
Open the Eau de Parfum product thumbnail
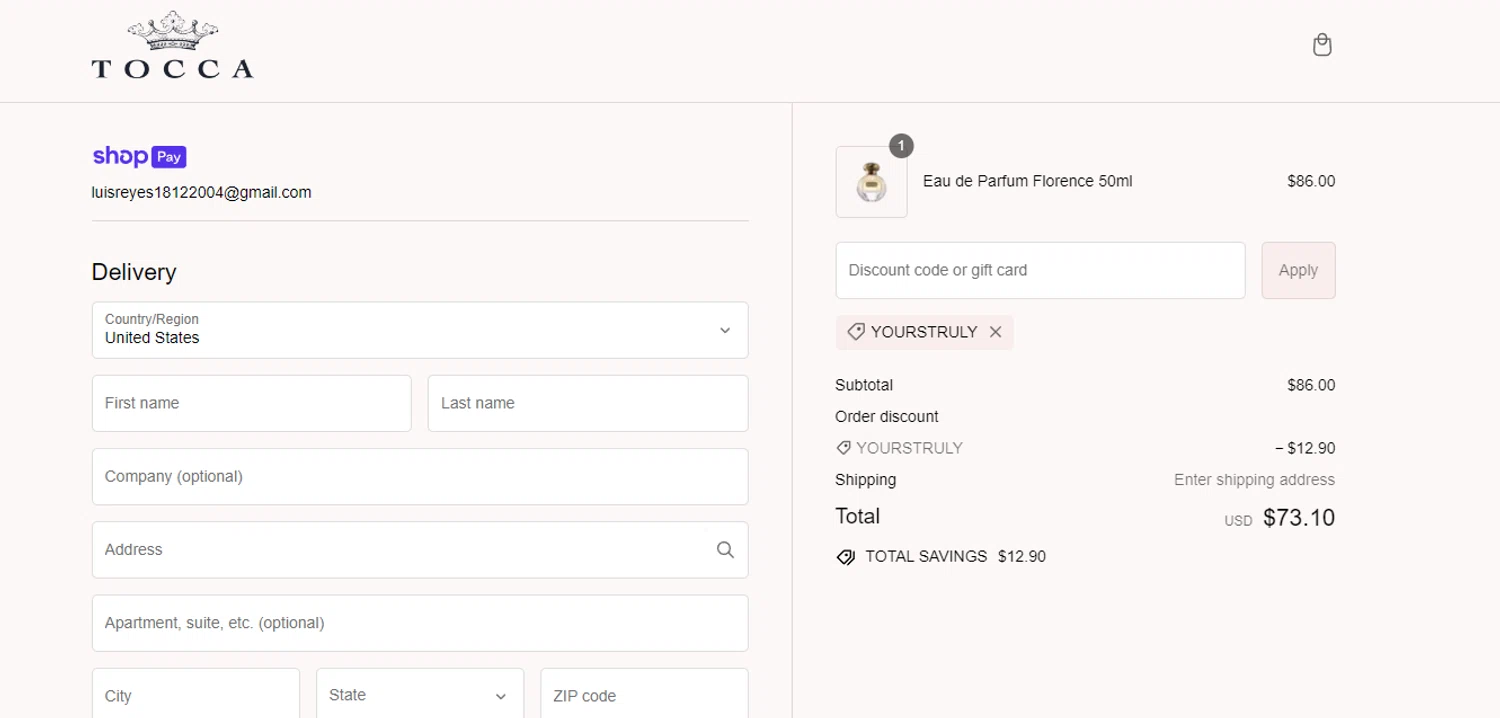coord(871,182)
